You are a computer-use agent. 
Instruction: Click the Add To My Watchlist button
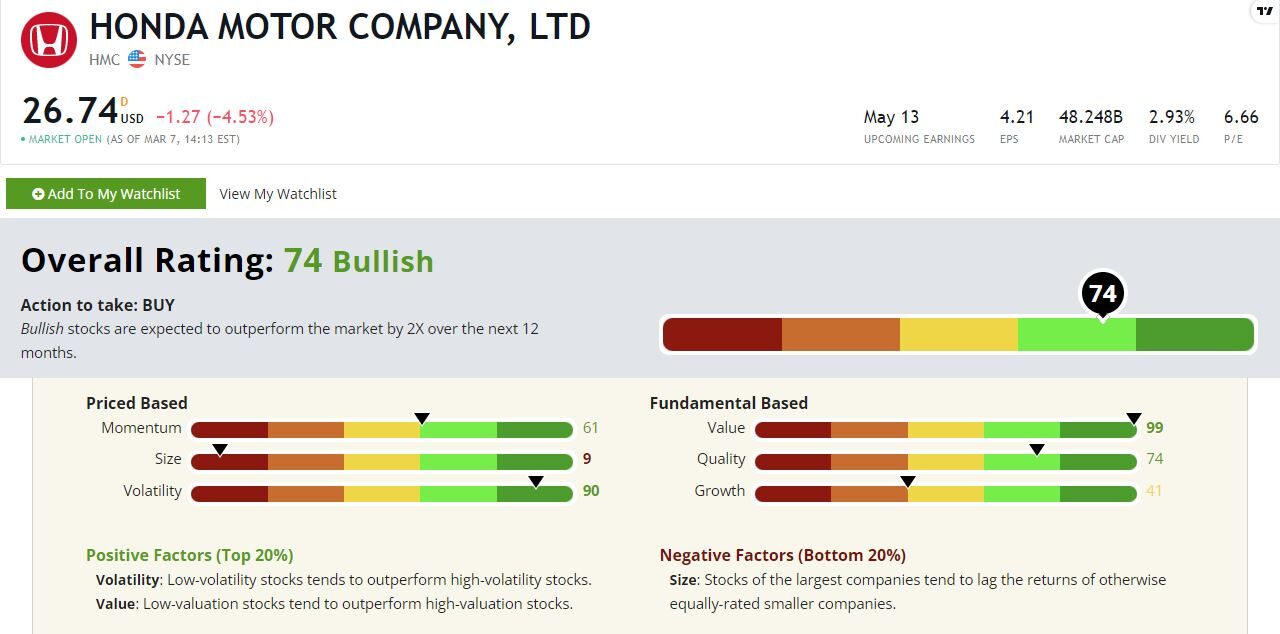pos(106,194)
